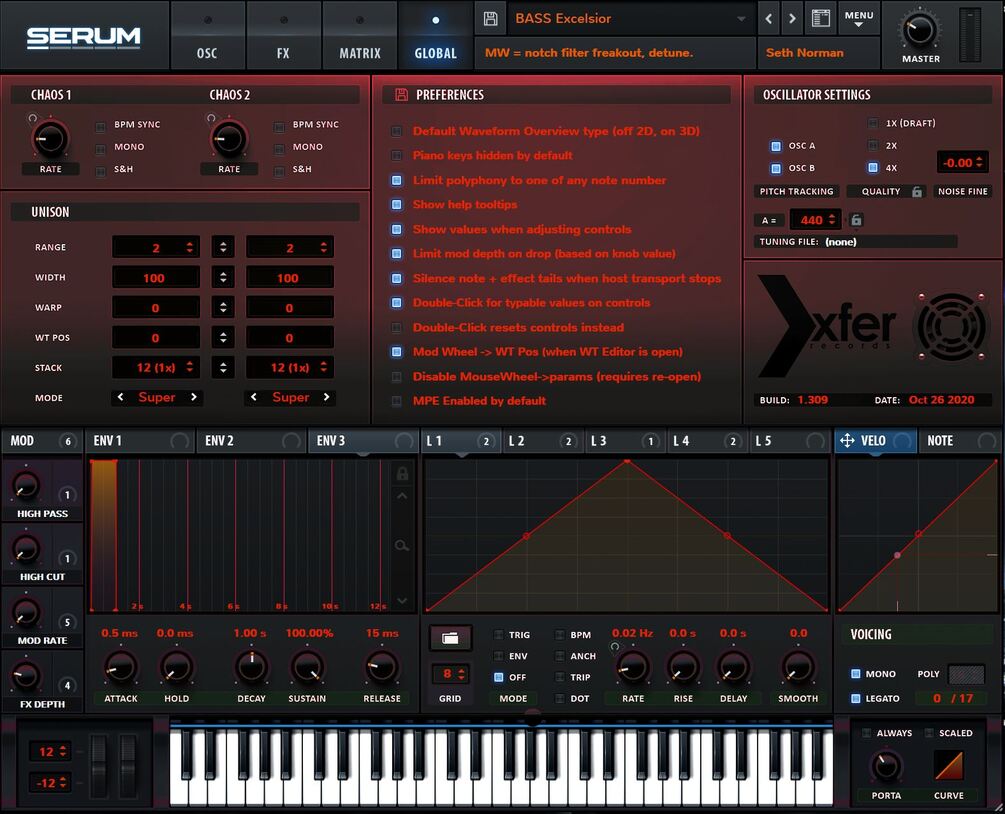The height and width of the screenshot is (814, 1005).
Task: Click the pitch bend wheel
Action: click(99, 766)
